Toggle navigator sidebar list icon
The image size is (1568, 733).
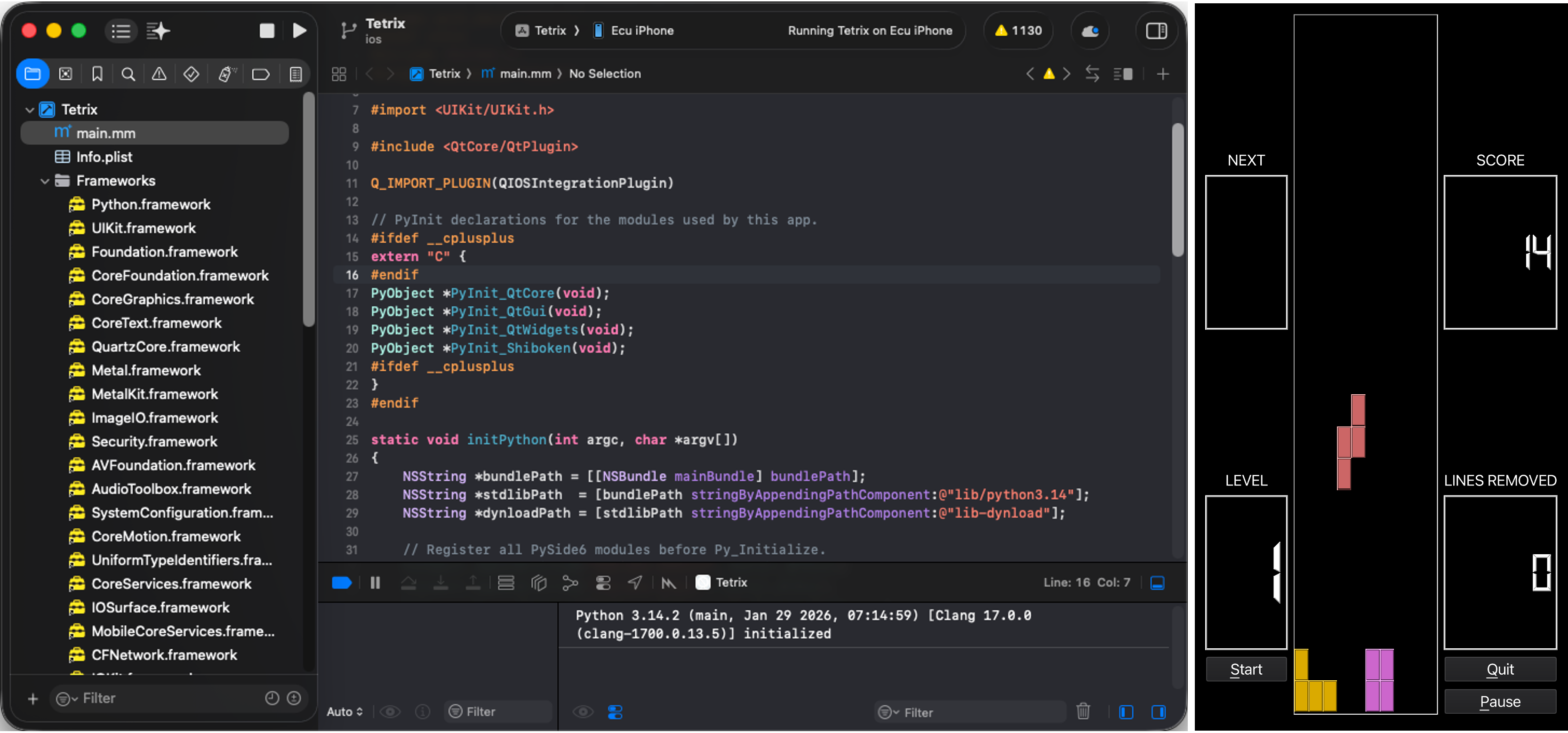point(121,31)
